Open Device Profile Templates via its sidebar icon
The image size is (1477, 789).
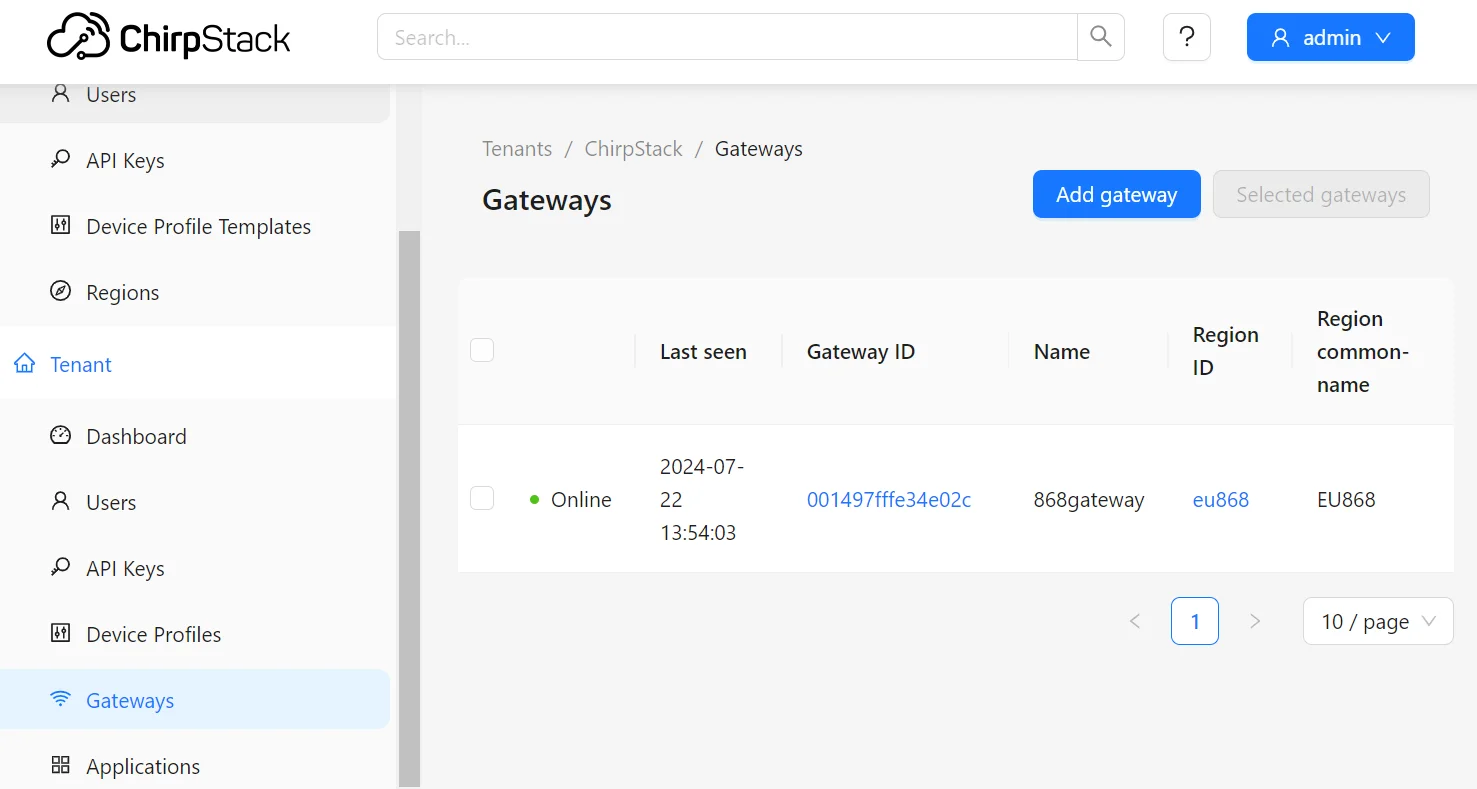click(x=61, y=226)
